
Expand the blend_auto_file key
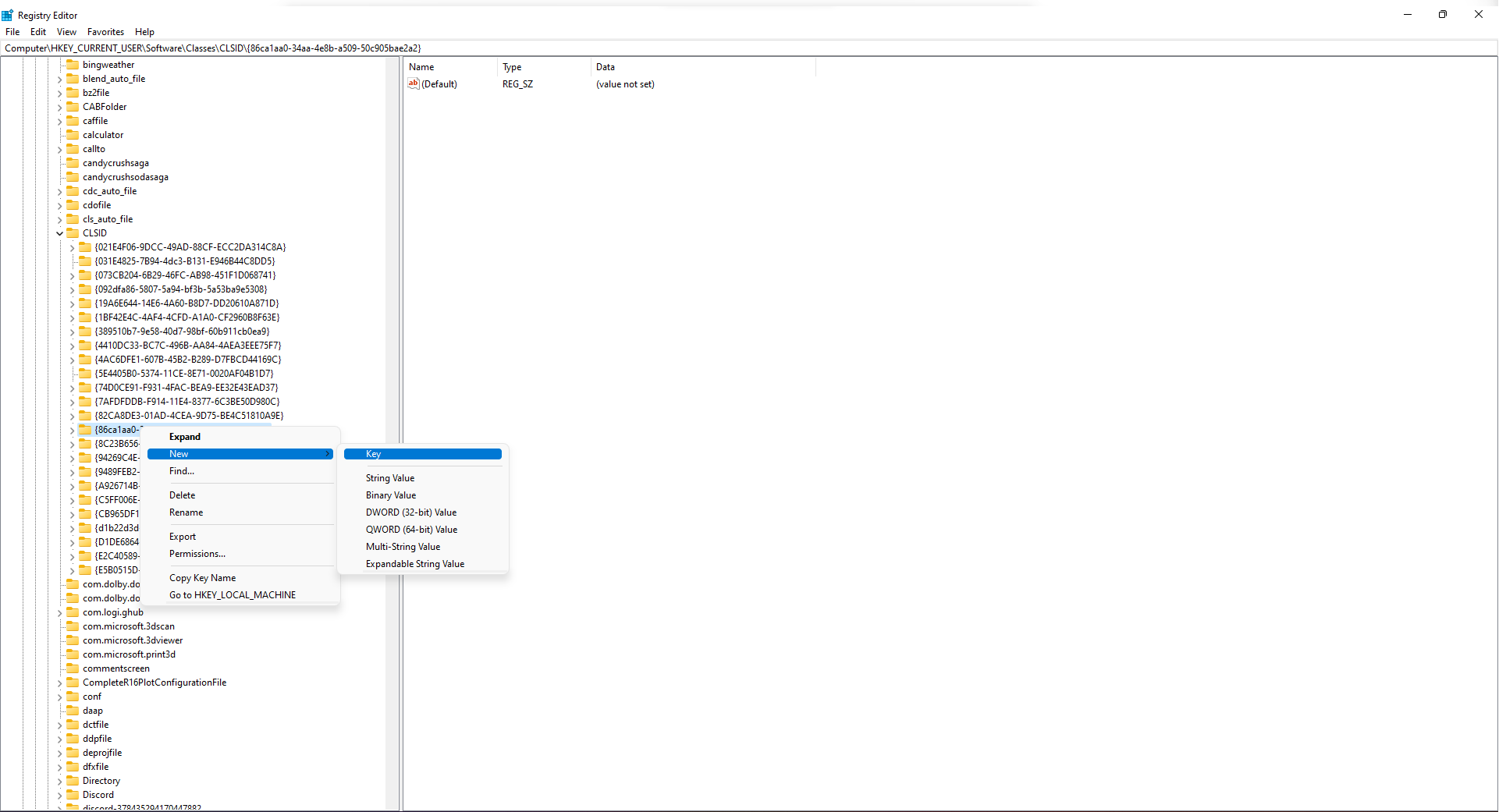[59, 79]
